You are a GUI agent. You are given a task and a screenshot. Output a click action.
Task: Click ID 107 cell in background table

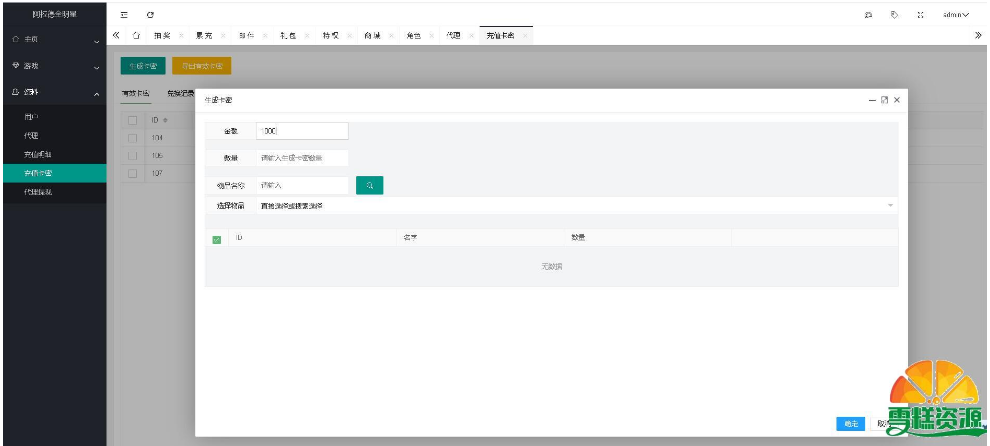157,172
